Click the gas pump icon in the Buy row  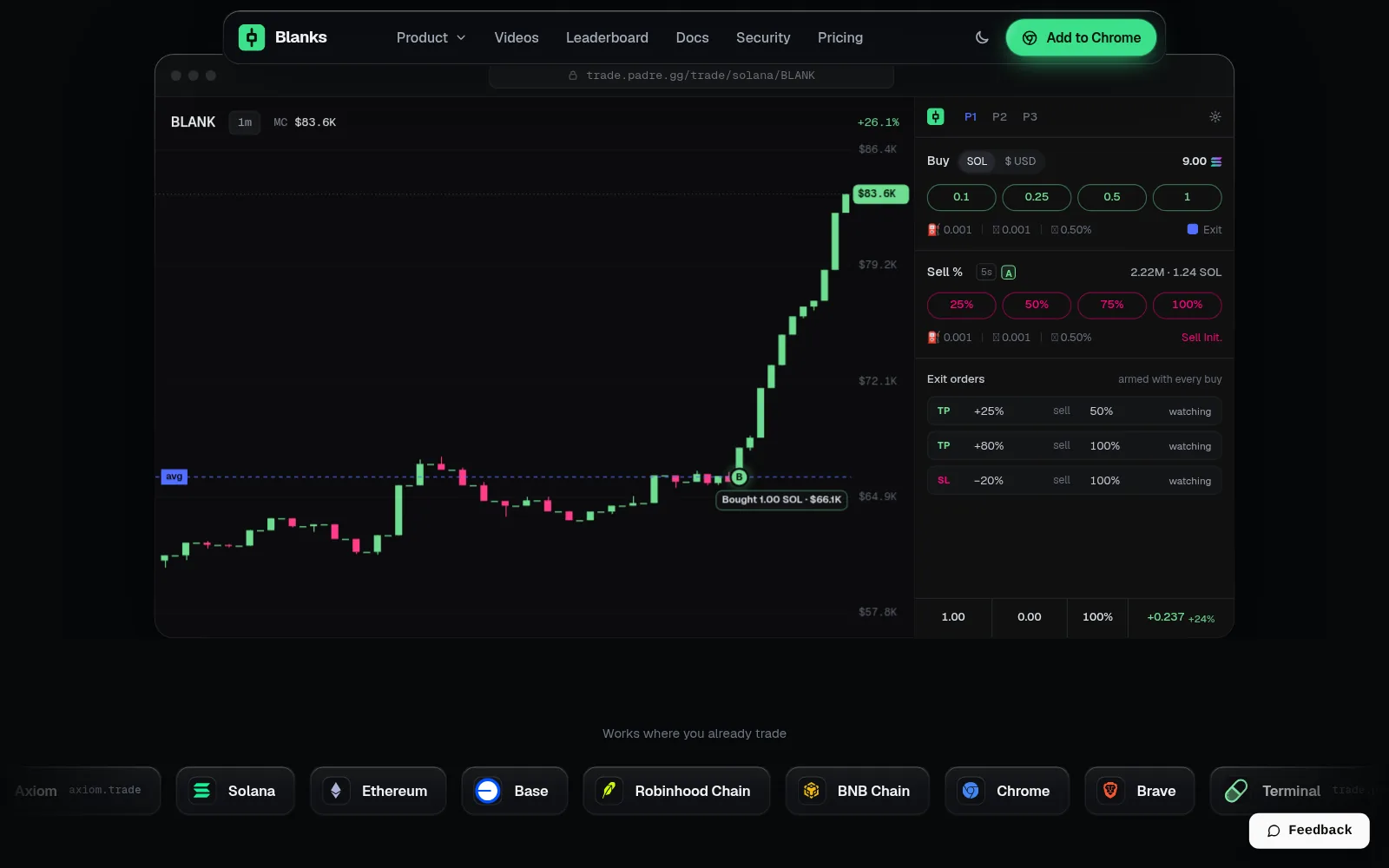pos(933,230)
